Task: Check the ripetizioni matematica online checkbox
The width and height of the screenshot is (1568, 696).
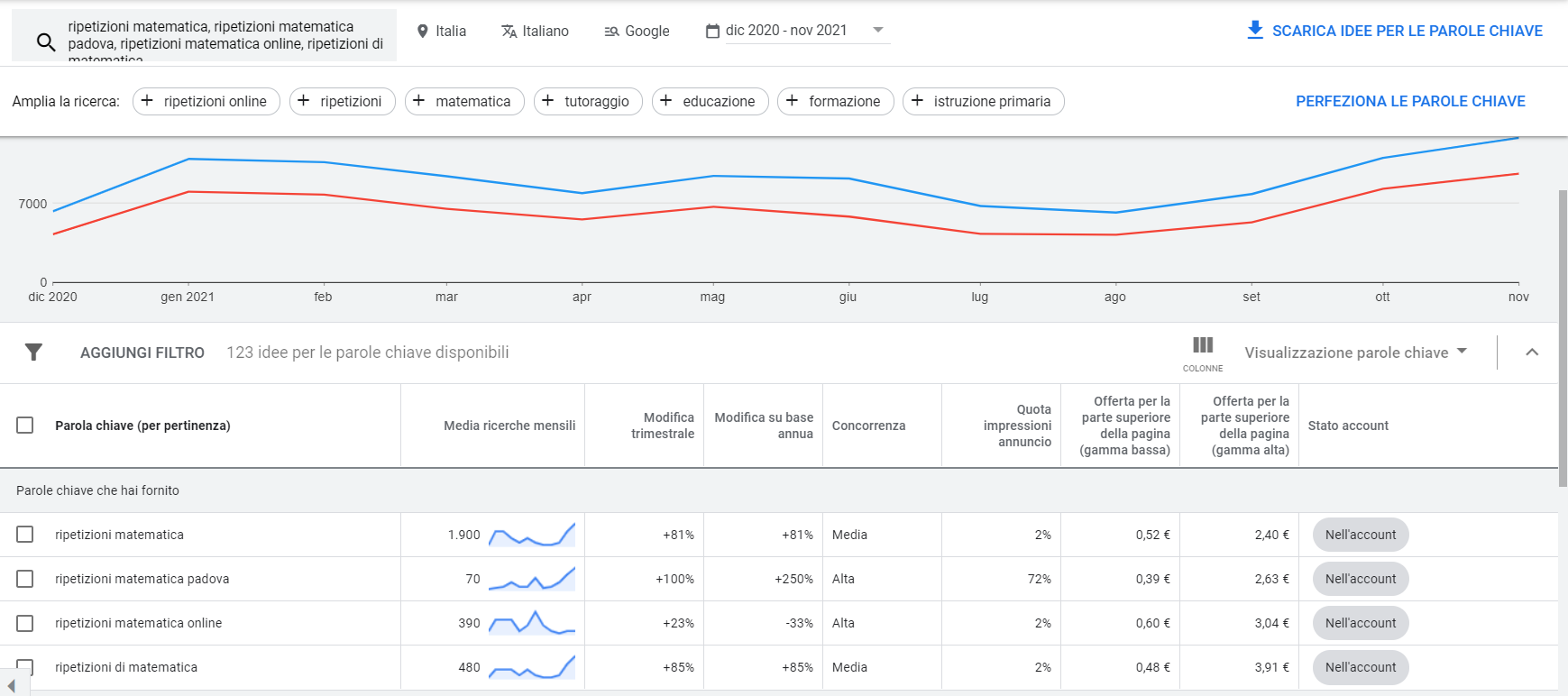Action: pyautogui.click(x=25, y=623)
